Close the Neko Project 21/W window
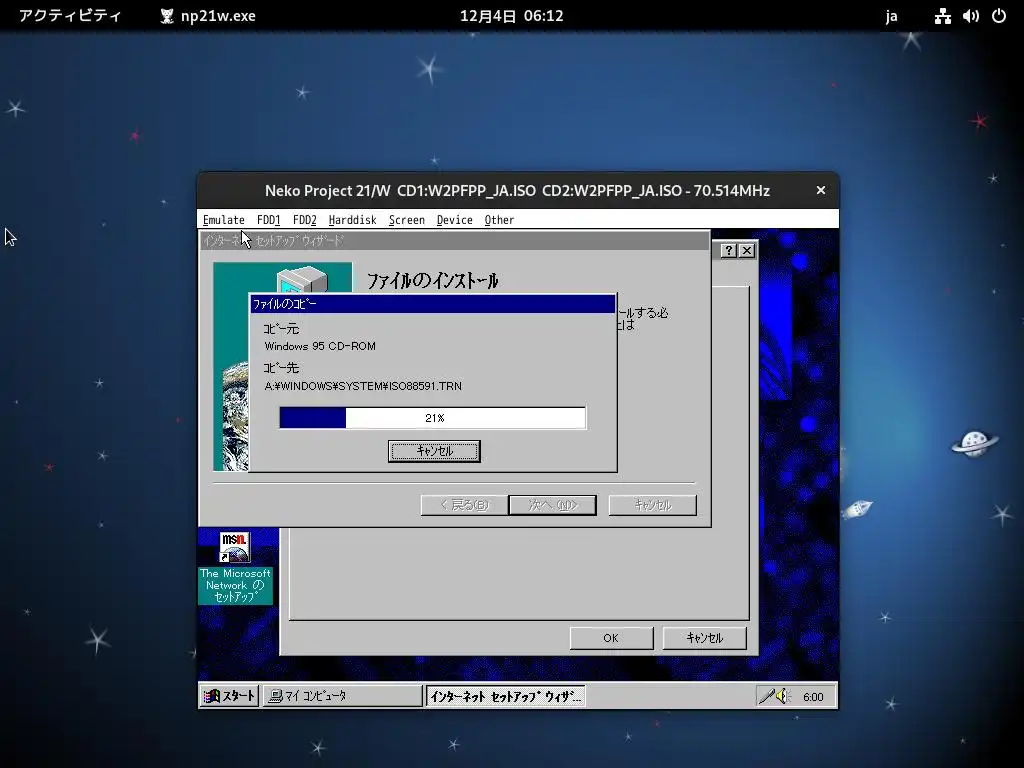1024x768 pixels. [821, 190]
